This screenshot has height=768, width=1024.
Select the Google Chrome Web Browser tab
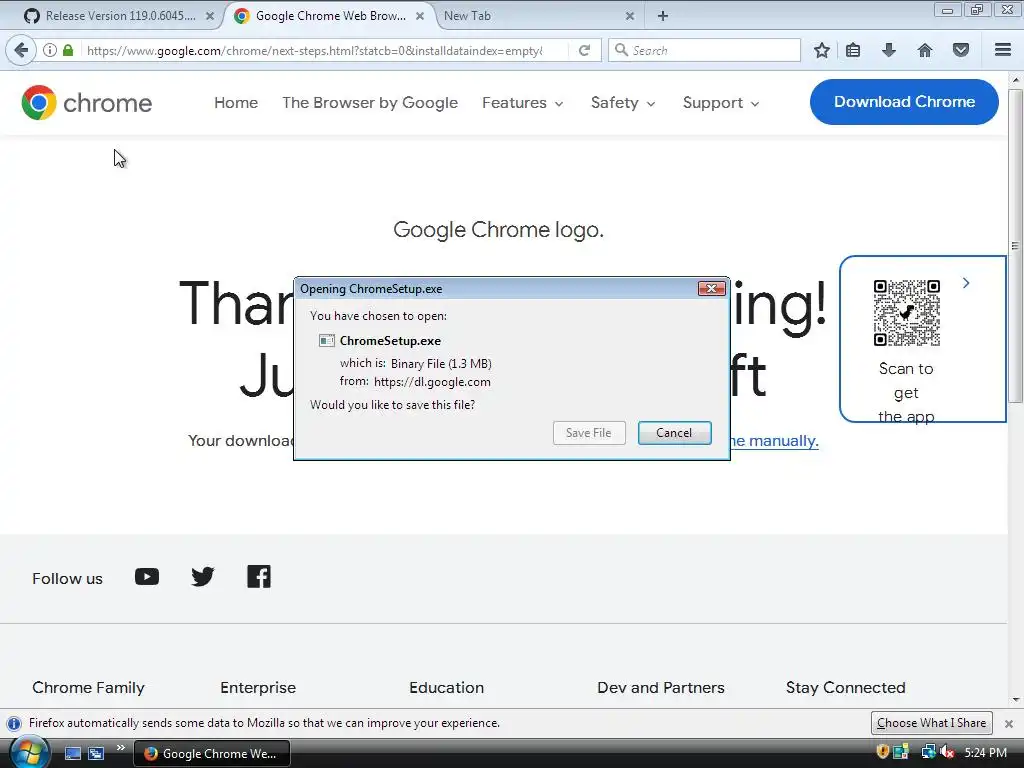click(330, 16)
